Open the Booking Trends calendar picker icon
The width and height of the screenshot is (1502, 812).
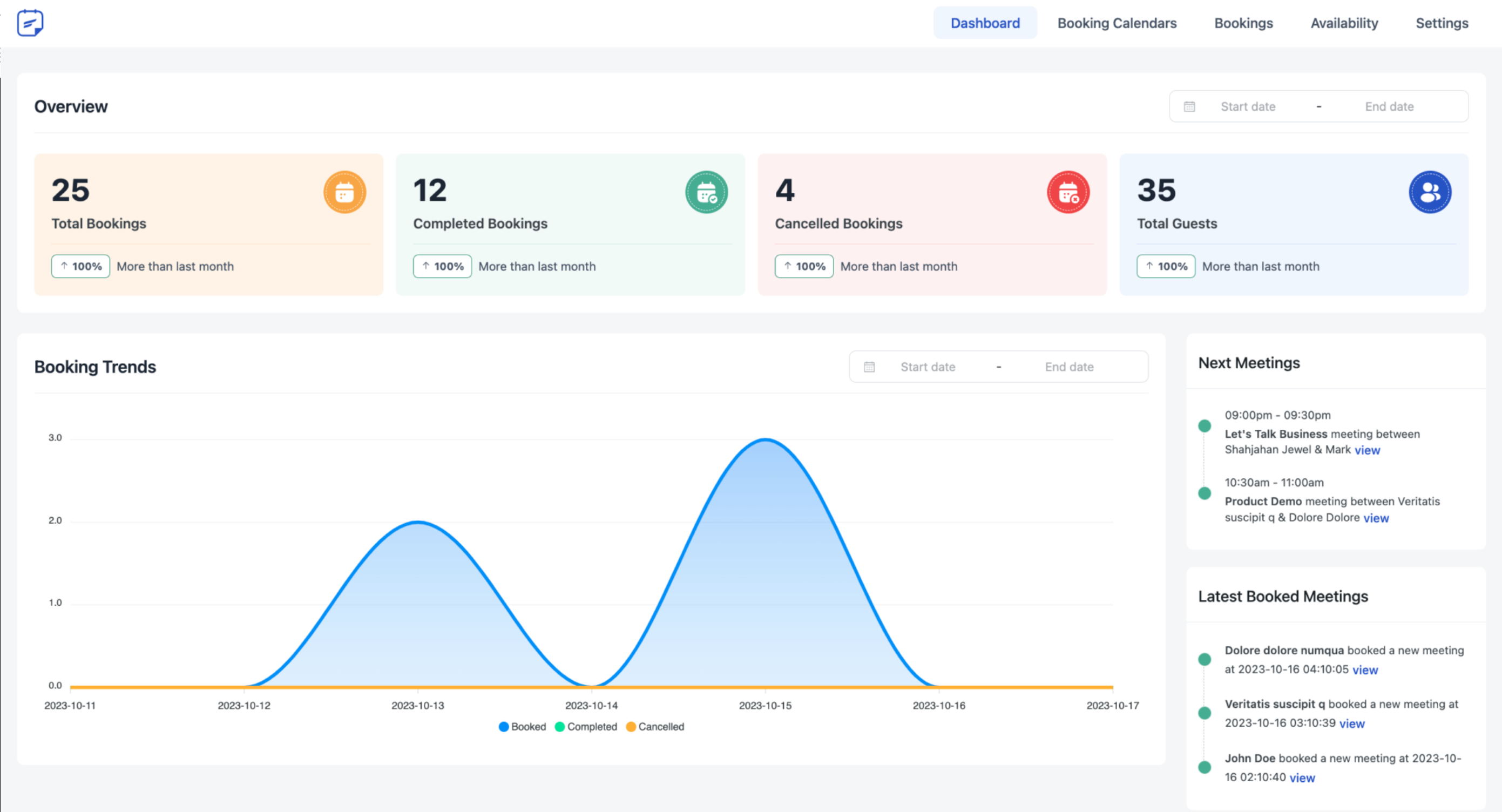point(869,367)
